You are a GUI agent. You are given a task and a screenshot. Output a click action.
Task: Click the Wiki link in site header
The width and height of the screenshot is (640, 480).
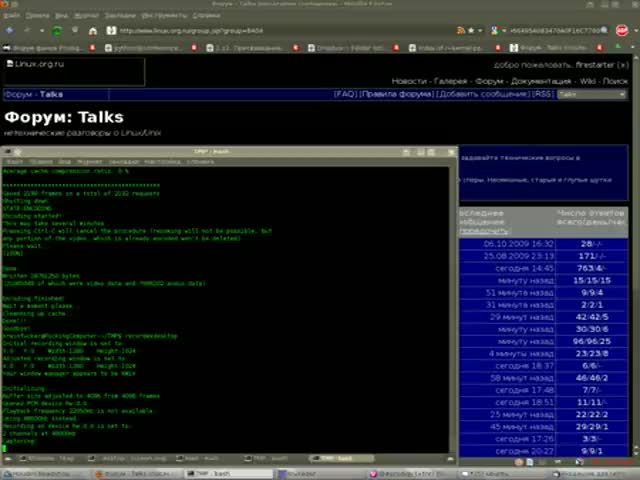pos(588,80)
